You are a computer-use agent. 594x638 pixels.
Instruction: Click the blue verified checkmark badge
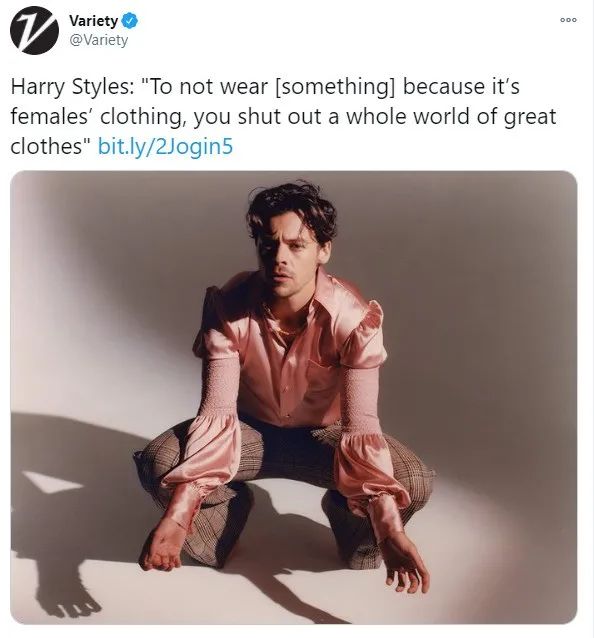(130, 21)
